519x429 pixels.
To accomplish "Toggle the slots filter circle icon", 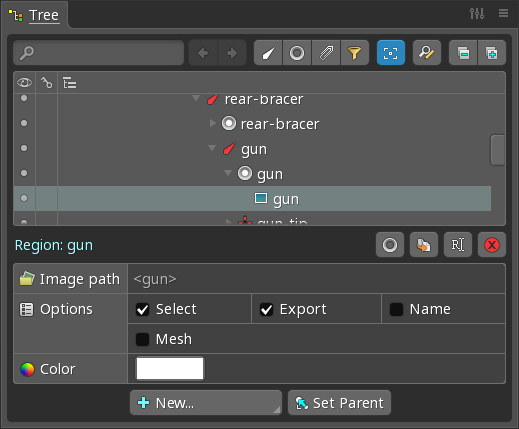I will 297,53.
